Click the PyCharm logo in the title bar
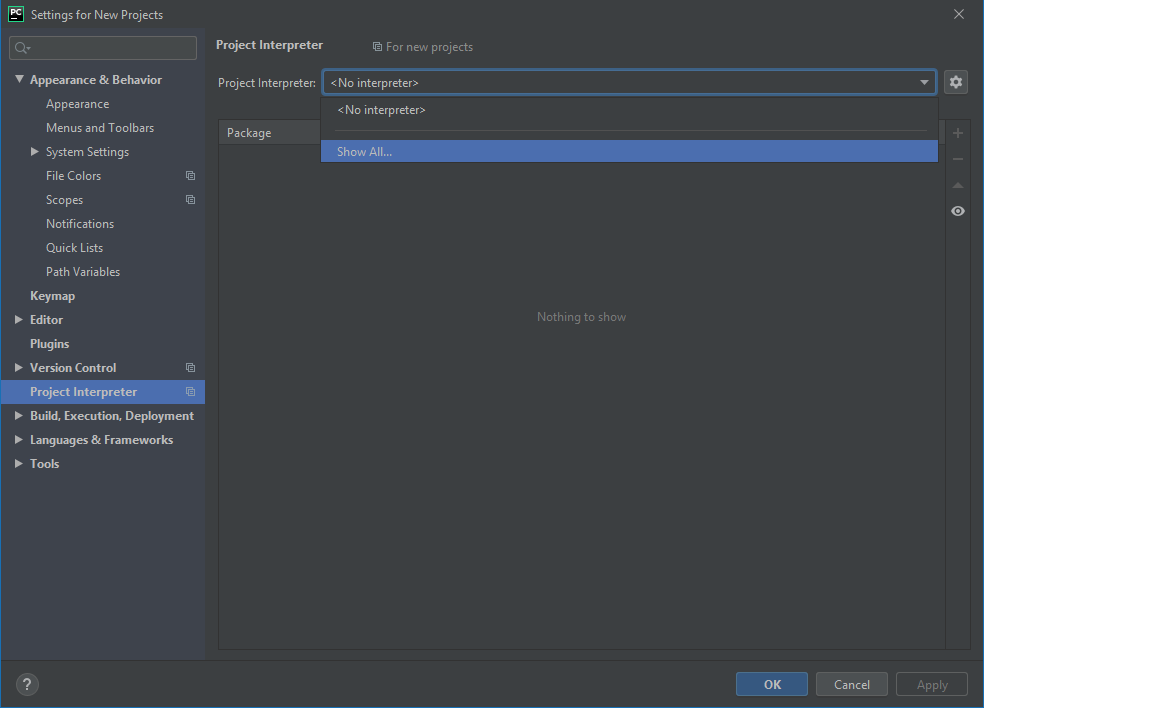 pos(14,14)
